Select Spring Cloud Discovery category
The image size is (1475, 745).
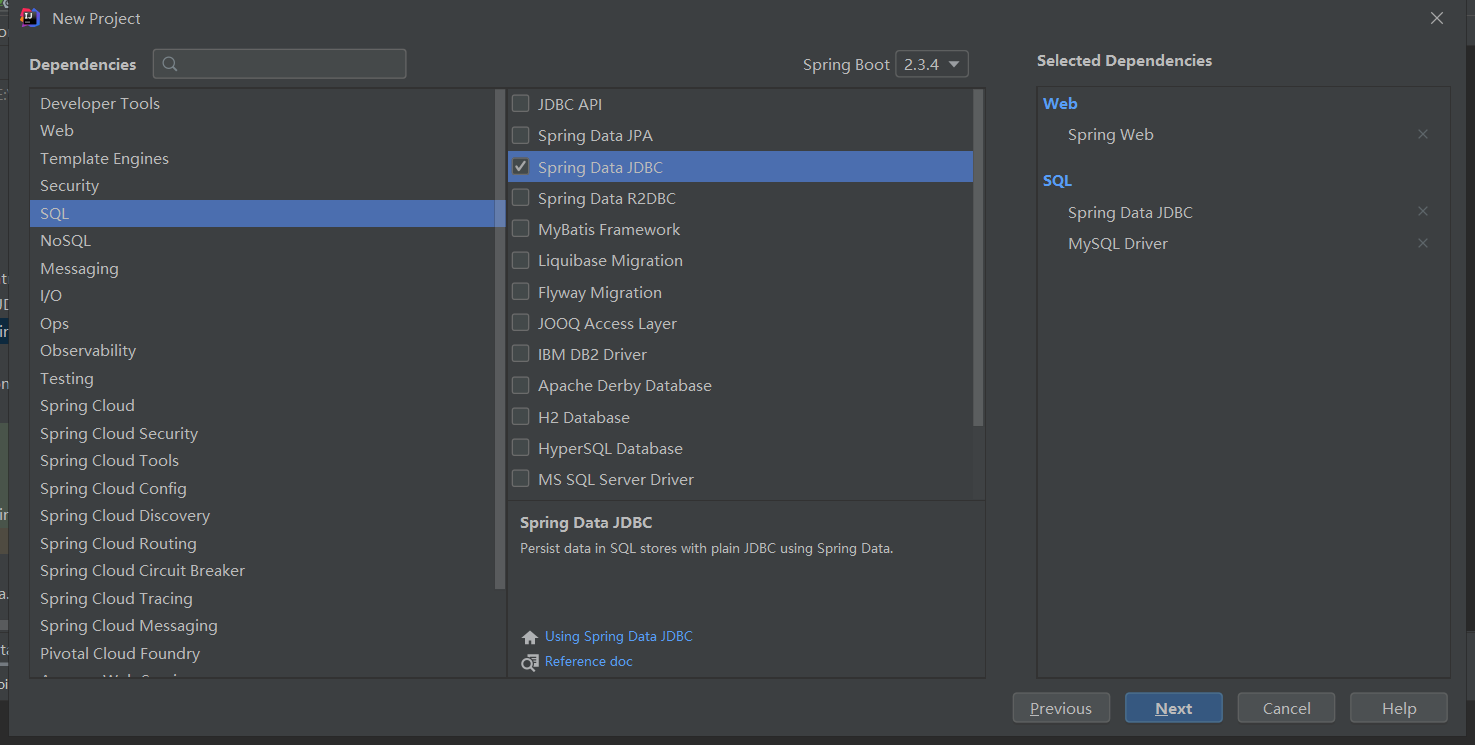(x=262, y=516)
